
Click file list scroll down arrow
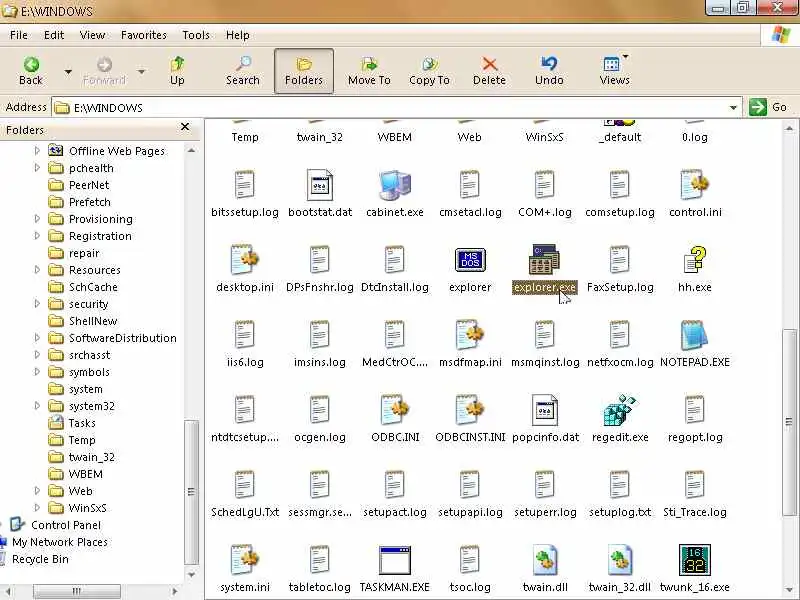789,591
